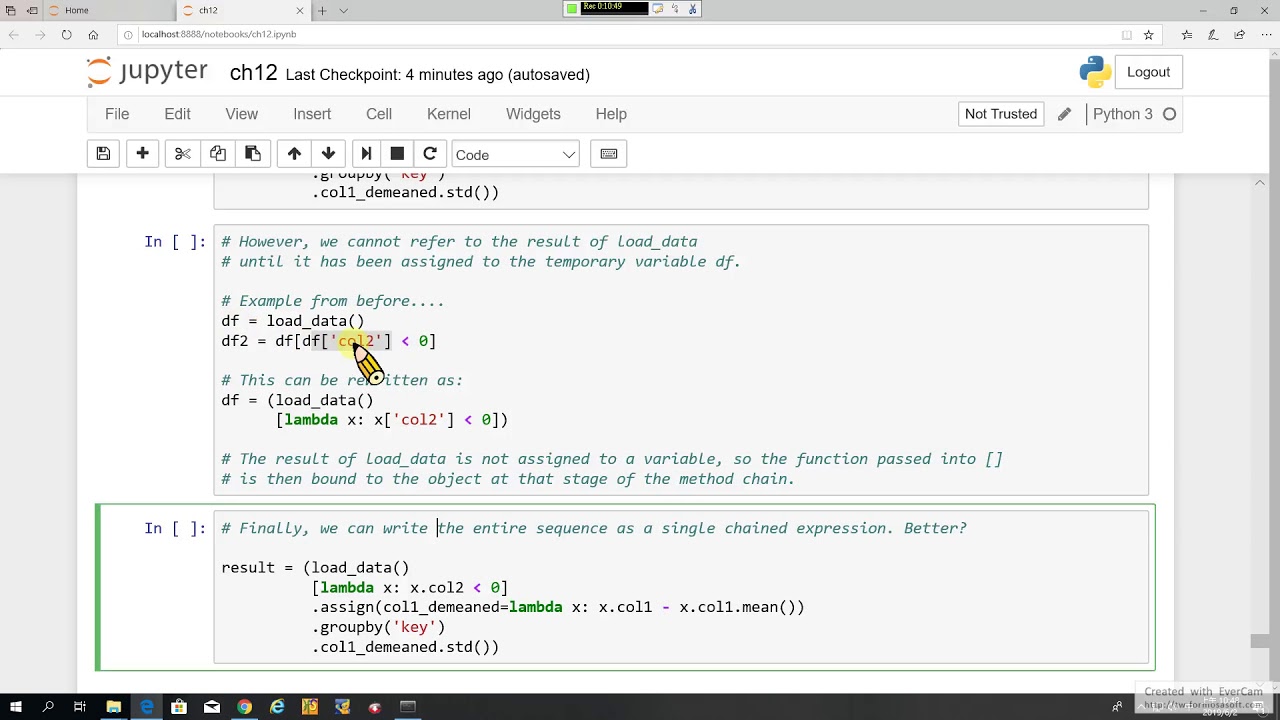Open Windows Start menu

click(x=14, y=707)
